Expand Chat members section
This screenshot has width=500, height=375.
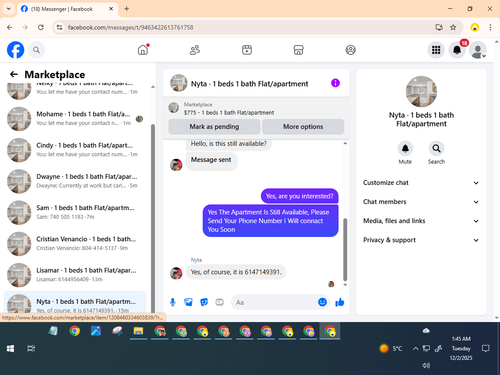point(421,202)
